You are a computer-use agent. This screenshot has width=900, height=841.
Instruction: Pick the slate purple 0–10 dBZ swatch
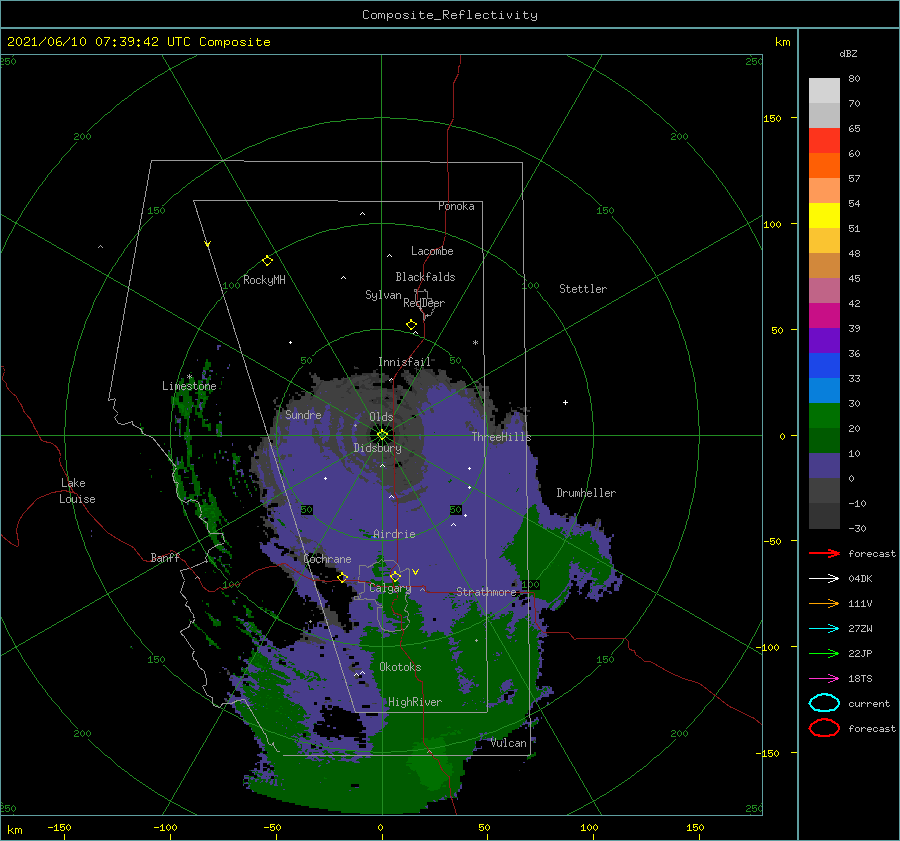click(824, 466)
